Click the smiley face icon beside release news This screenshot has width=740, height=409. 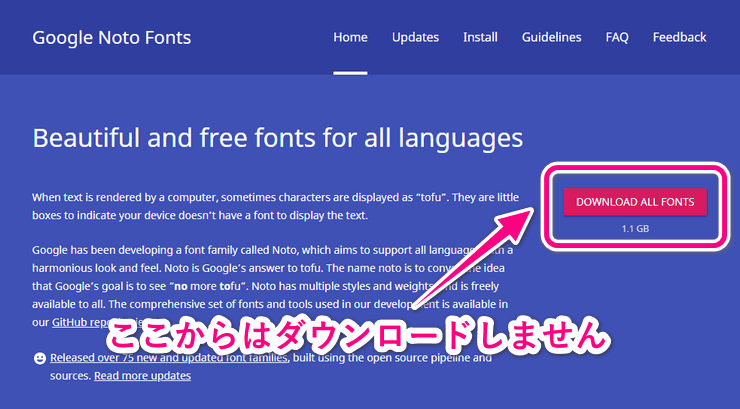click(40, 358)
